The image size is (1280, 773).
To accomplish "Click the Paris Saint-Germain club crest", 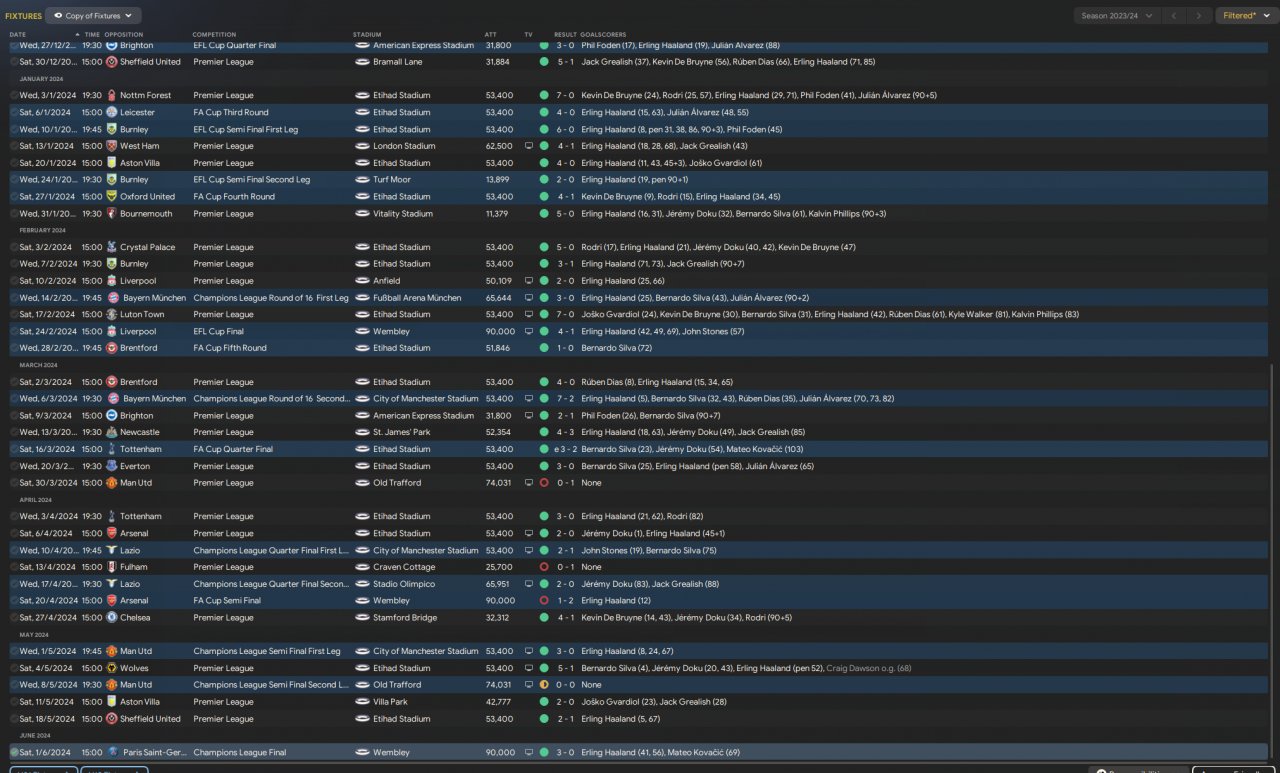I will coord(112,752).
